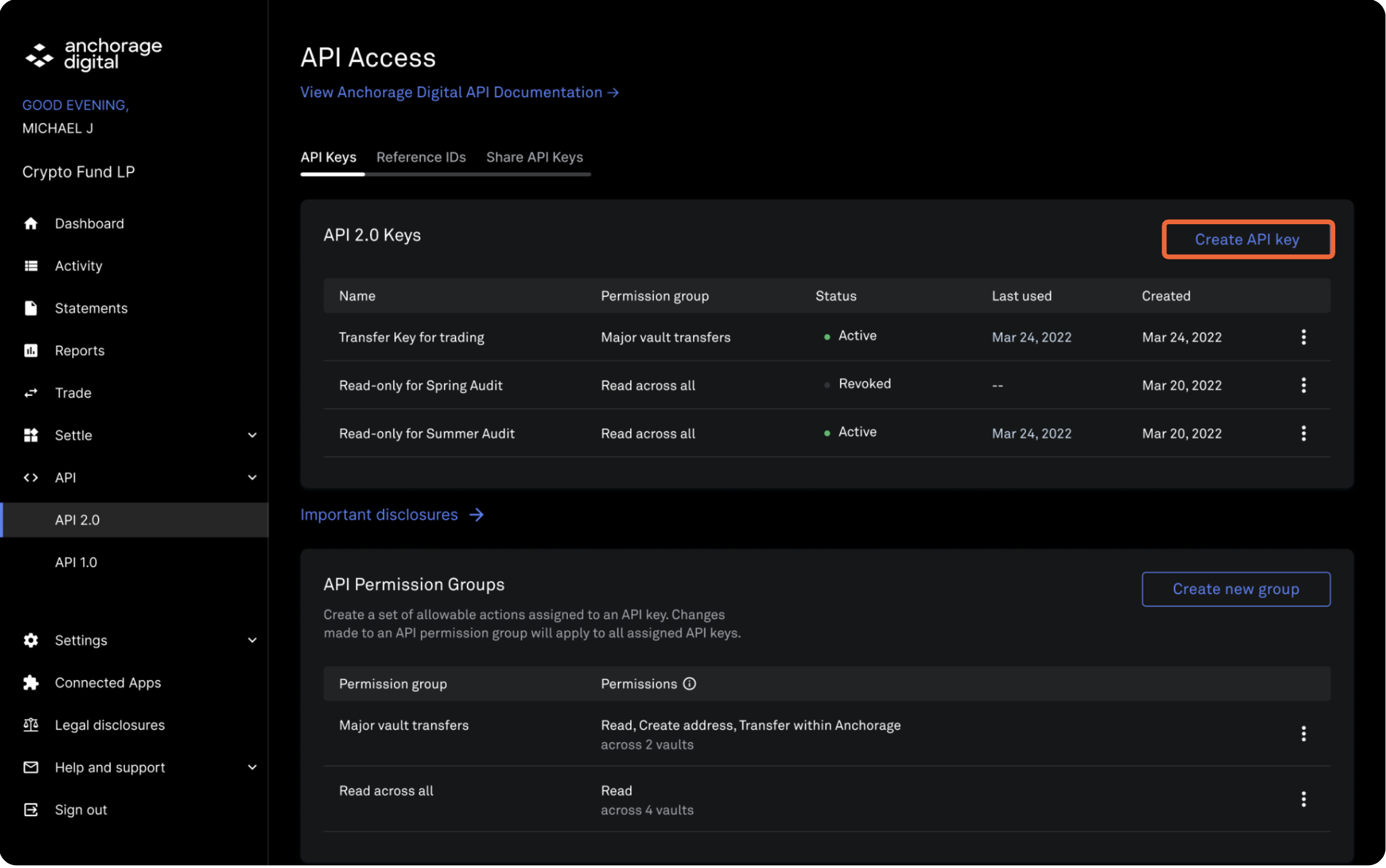Open the Share API Keys tab
Viewport: 1386px width, 868px height.
pos(535,157)
